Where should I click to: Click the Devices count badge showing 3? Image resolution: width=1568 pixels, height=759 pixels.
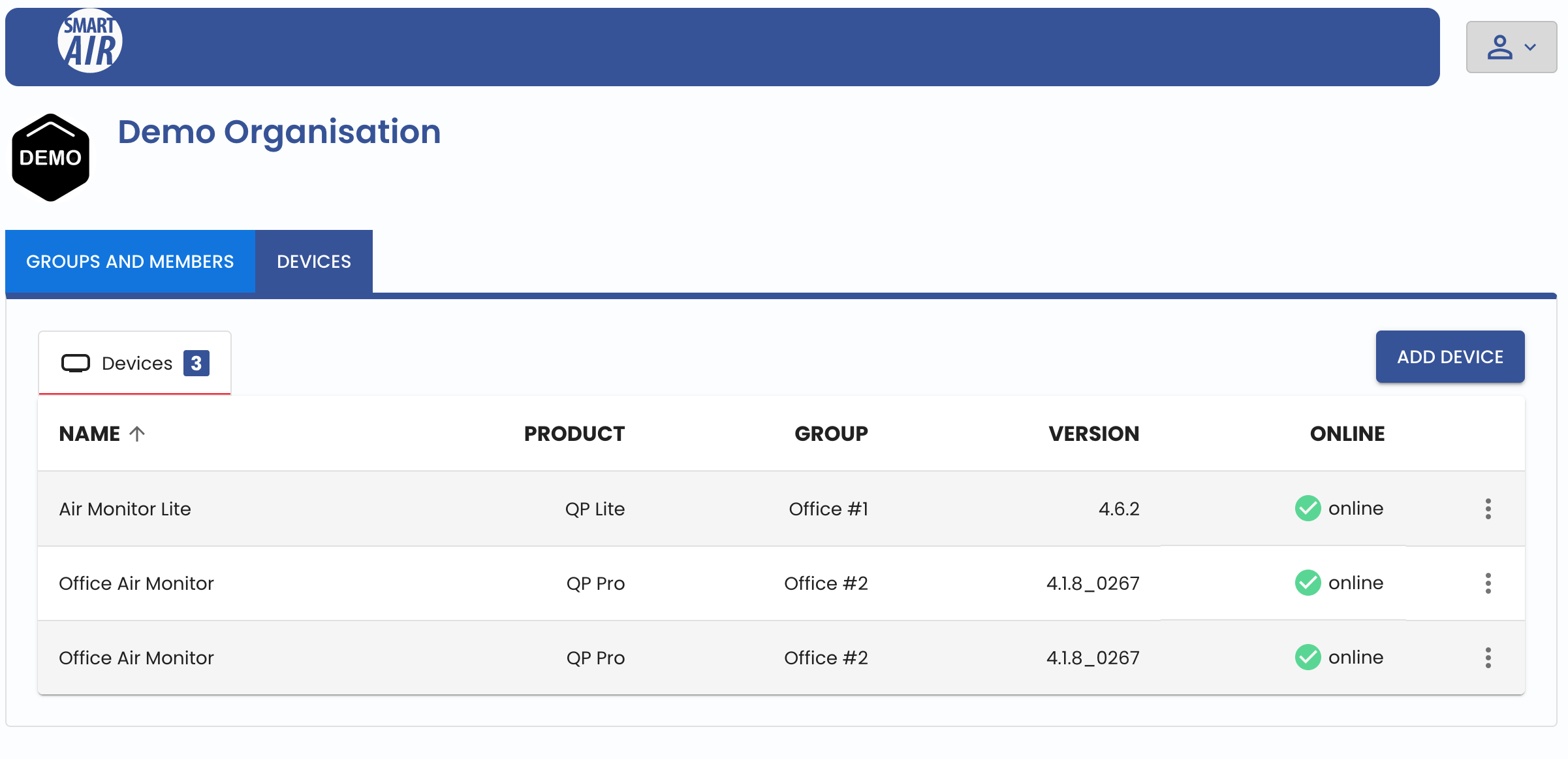197,363
